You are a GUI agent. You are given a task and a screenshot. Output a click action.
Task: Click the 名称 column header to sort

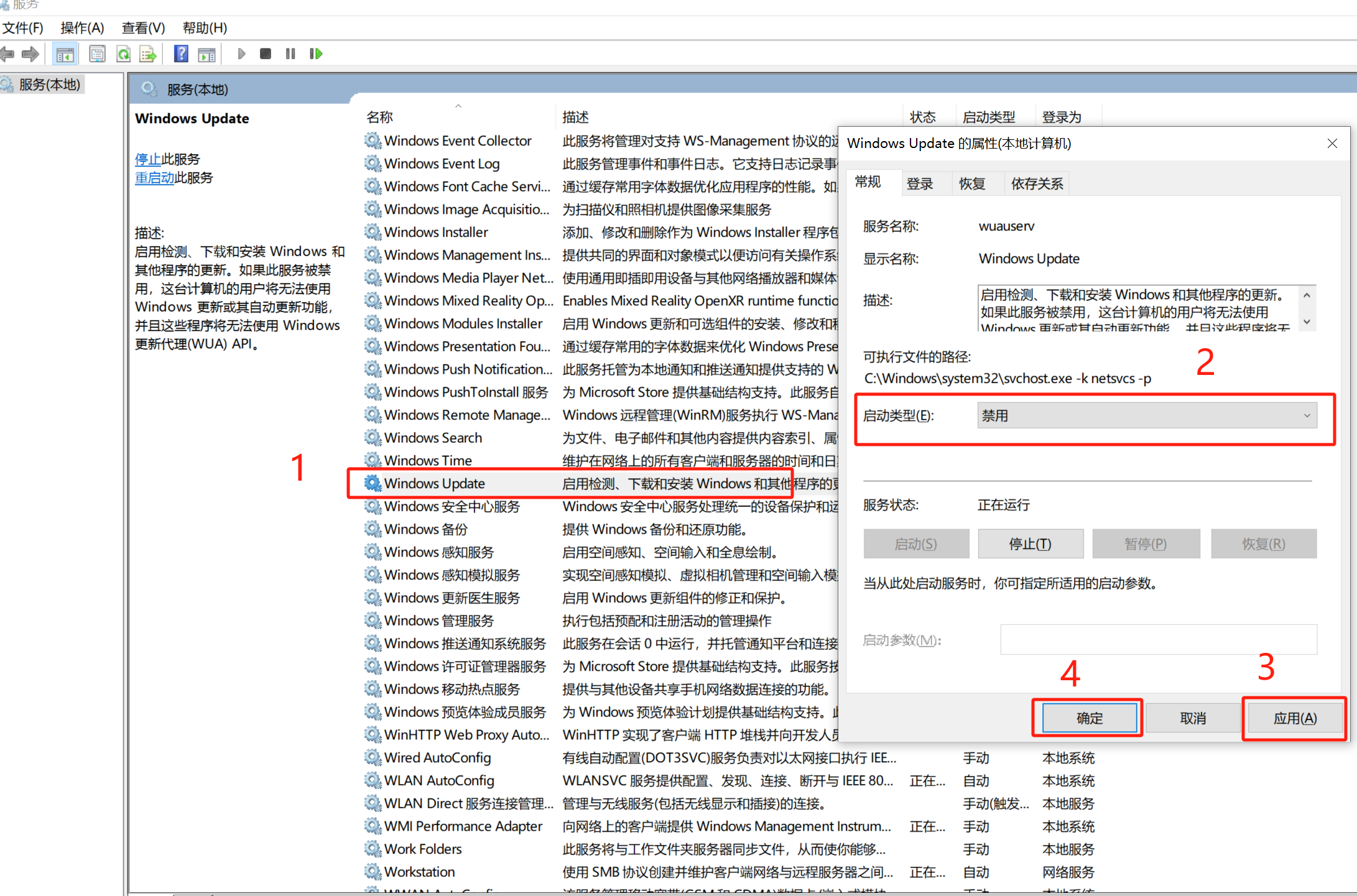[x=380, y=117]
